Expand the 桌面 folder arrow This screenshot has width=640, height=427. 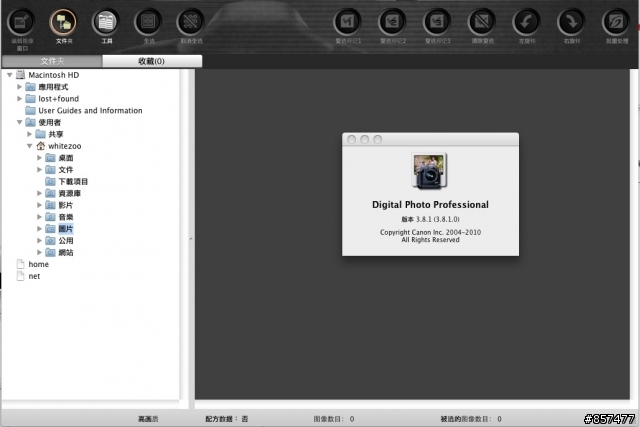(x=39, y=158)
